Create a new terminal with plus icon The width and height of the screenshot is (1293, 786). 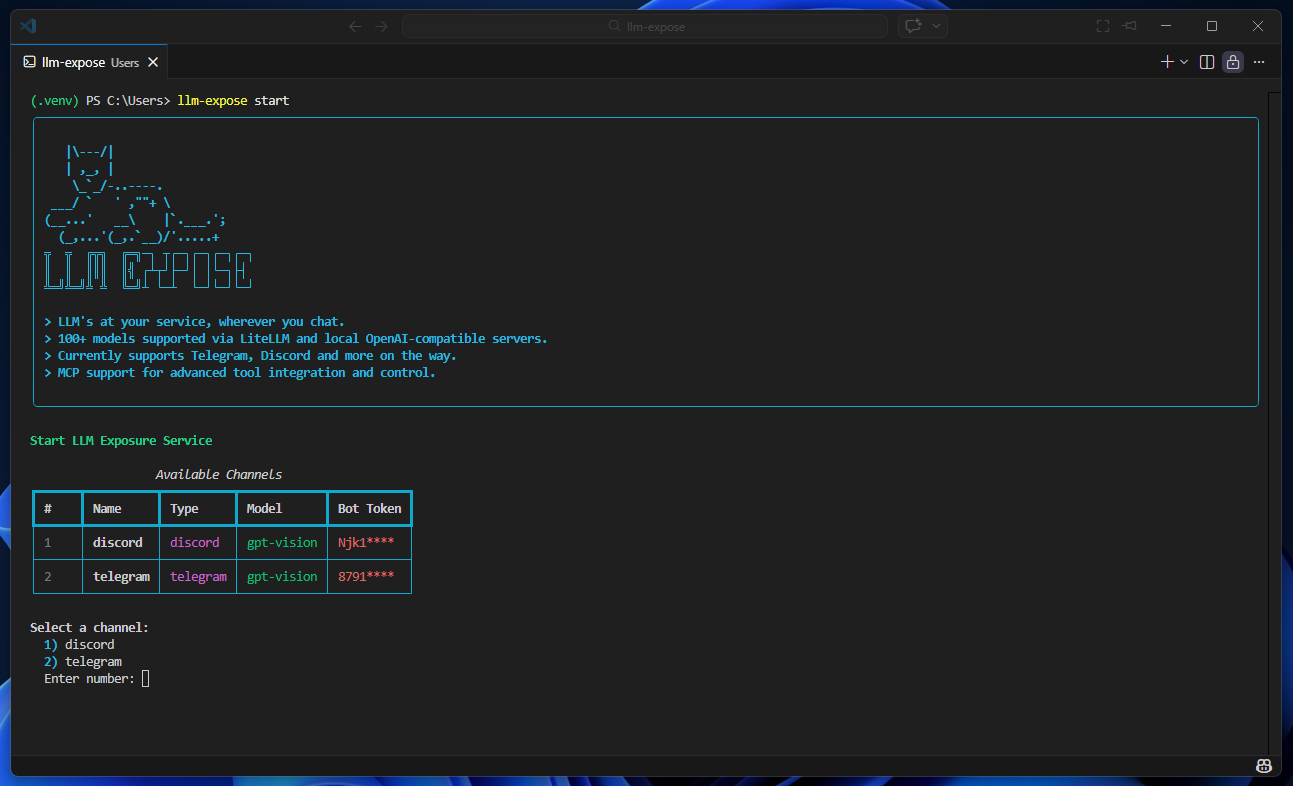(1167, 62)
